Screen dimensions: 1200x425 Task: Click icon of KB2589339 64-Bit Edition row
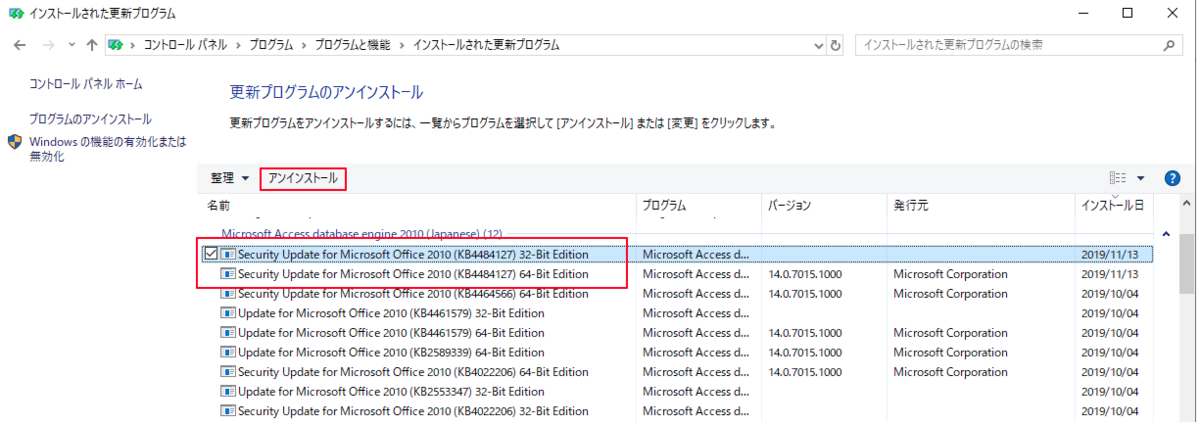point(228,352)
